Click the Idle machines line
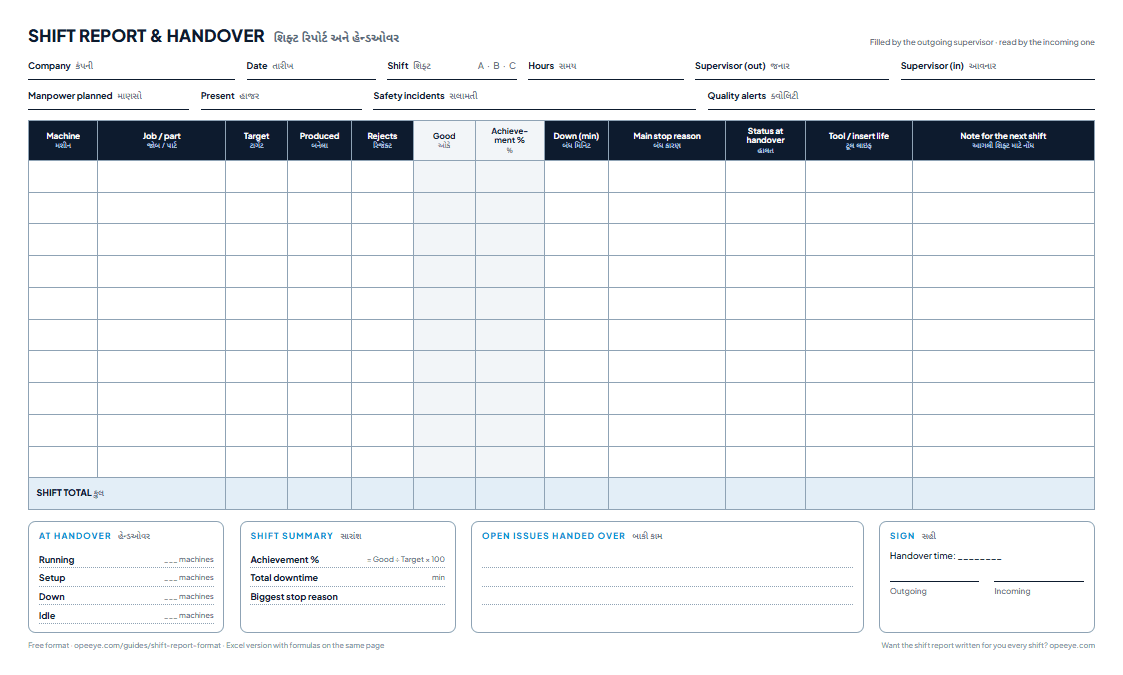This screenshot has width=1123, height=675. [x=126, y=616]
